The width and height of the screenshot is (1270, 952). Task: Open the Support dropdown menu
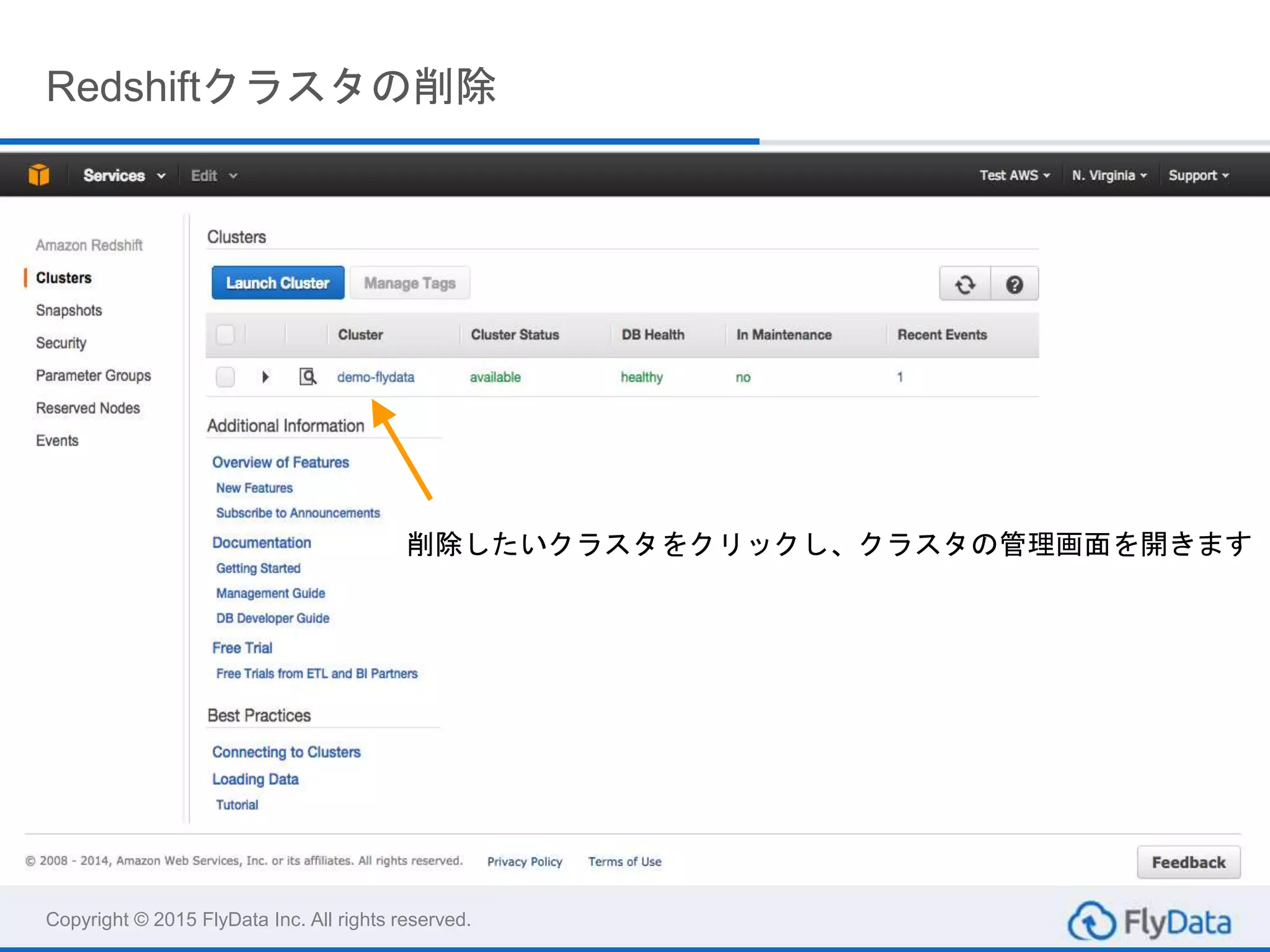click(x=1199, y=175)
